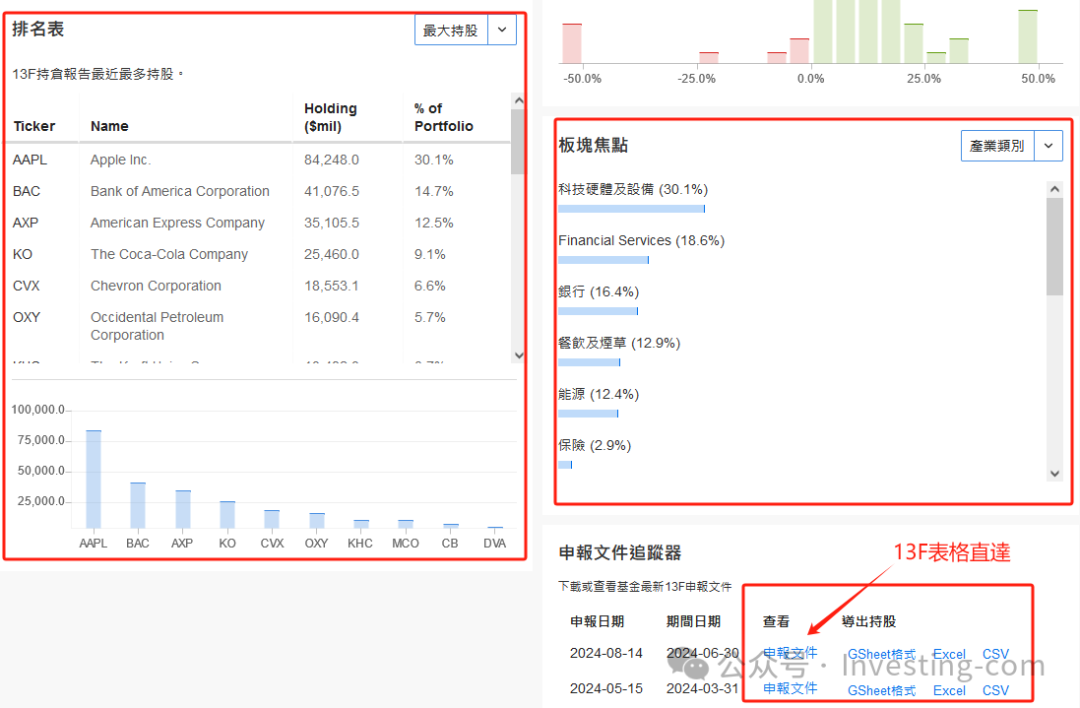Image resolution: width=1080 pixels, height=708 pixels.
Task: Click the 5.7% portfolio value for OXY
Action: coord(430,317)
